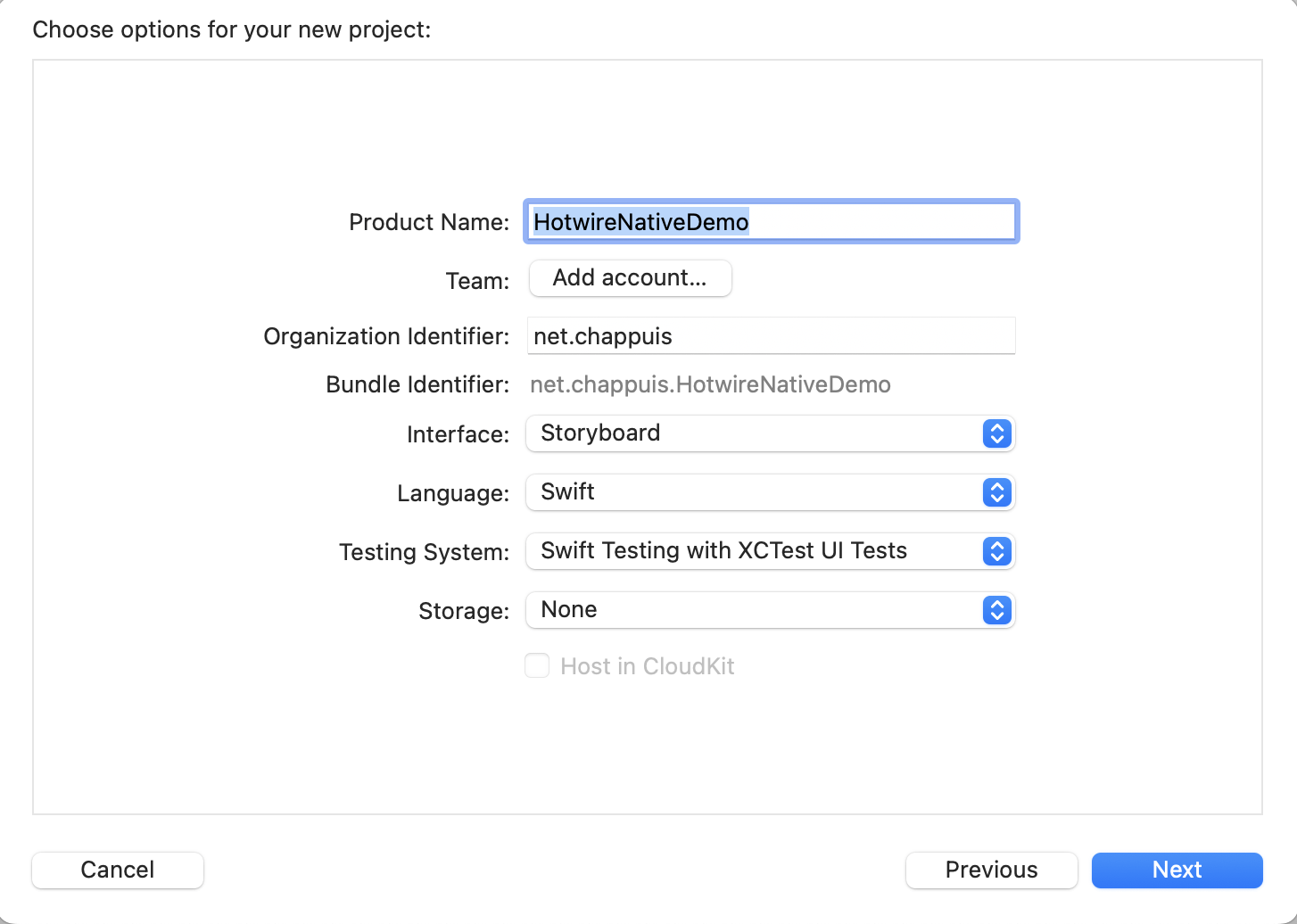Click the Testing System blue chevron icon

996,551
